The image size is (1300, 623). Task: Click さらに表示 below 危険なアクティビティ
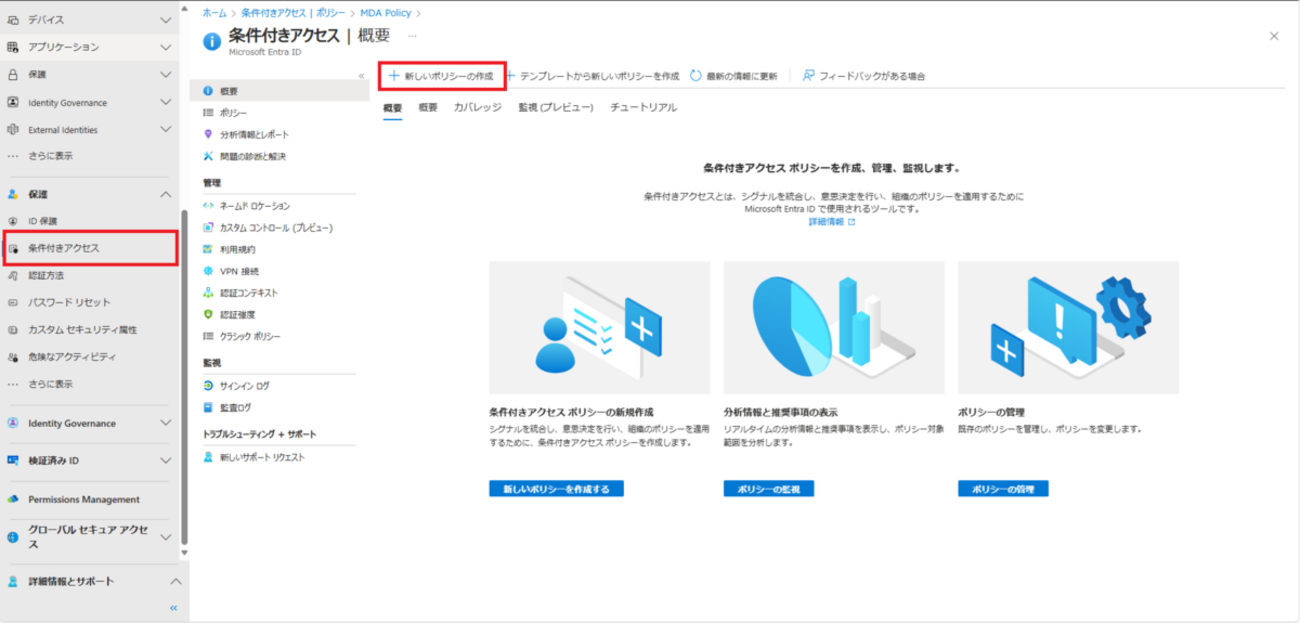pos(50,384)
